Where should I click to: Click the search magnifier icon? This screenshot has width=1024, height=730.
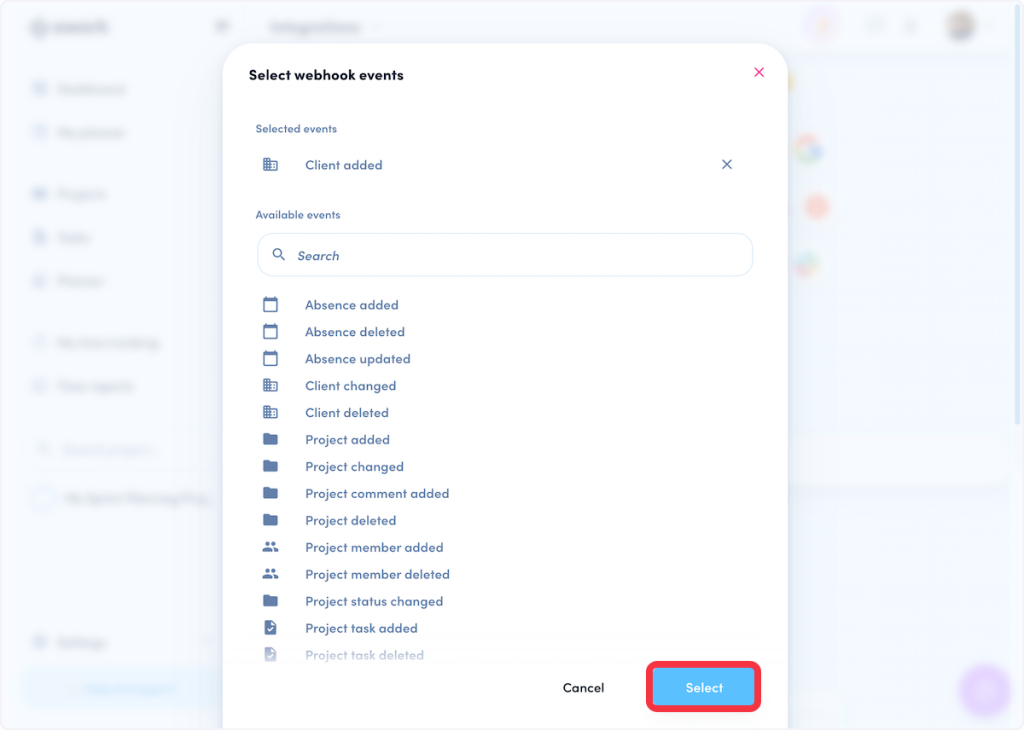(279, 255)
